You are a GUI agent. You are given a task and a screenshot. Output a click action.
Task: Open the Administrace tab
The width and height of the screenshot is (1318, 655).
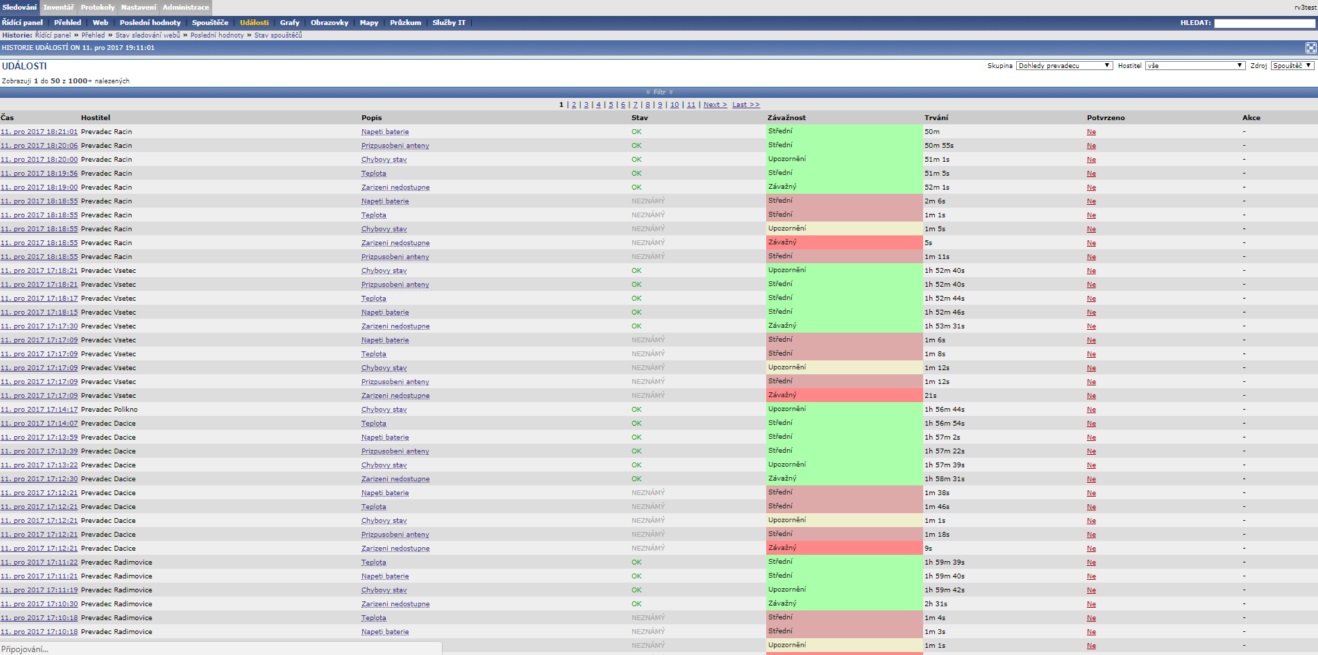[186, 7]
